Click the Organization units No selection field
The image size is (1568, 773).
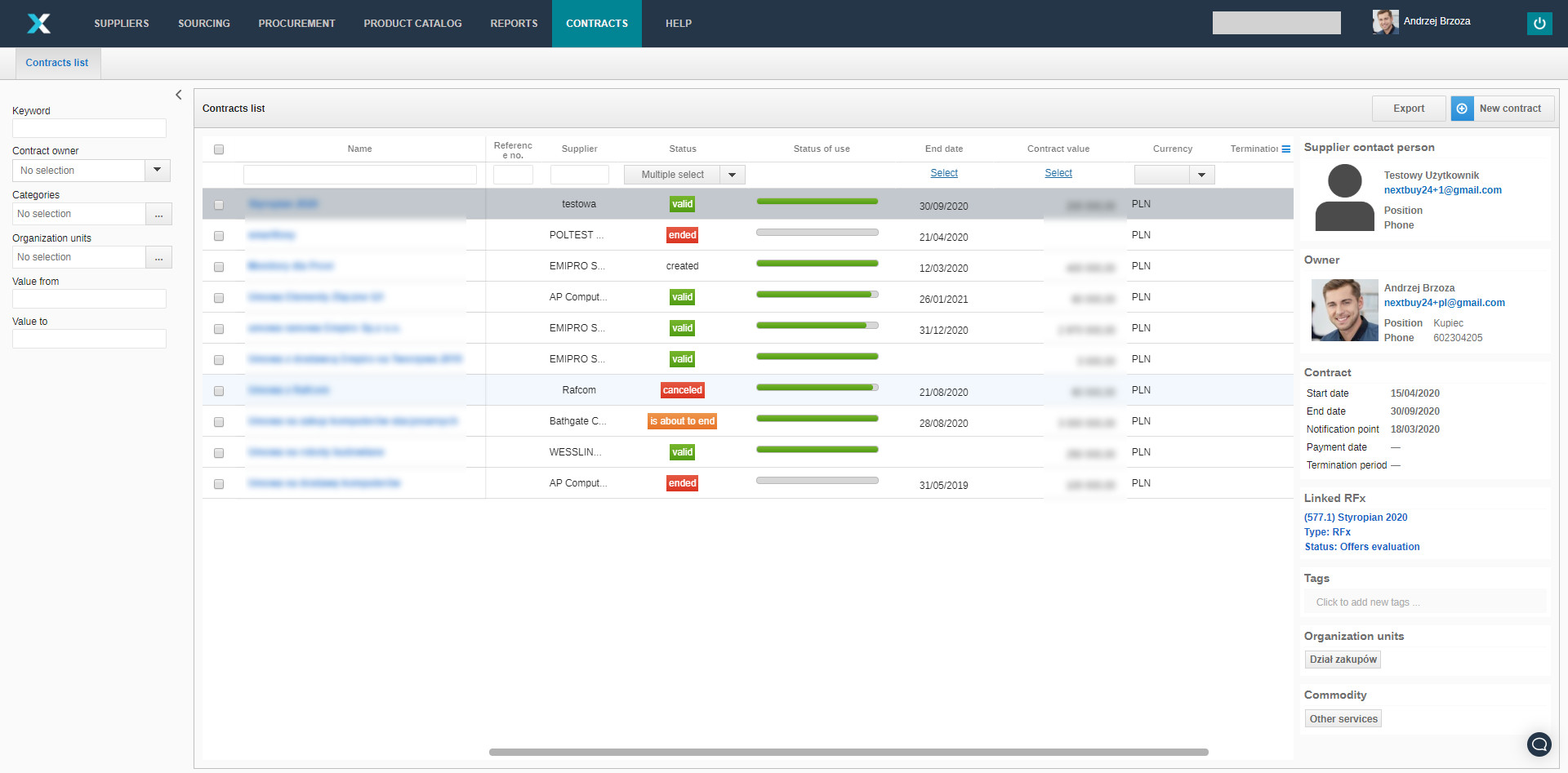pyautogui.click(x=79, y=257)
